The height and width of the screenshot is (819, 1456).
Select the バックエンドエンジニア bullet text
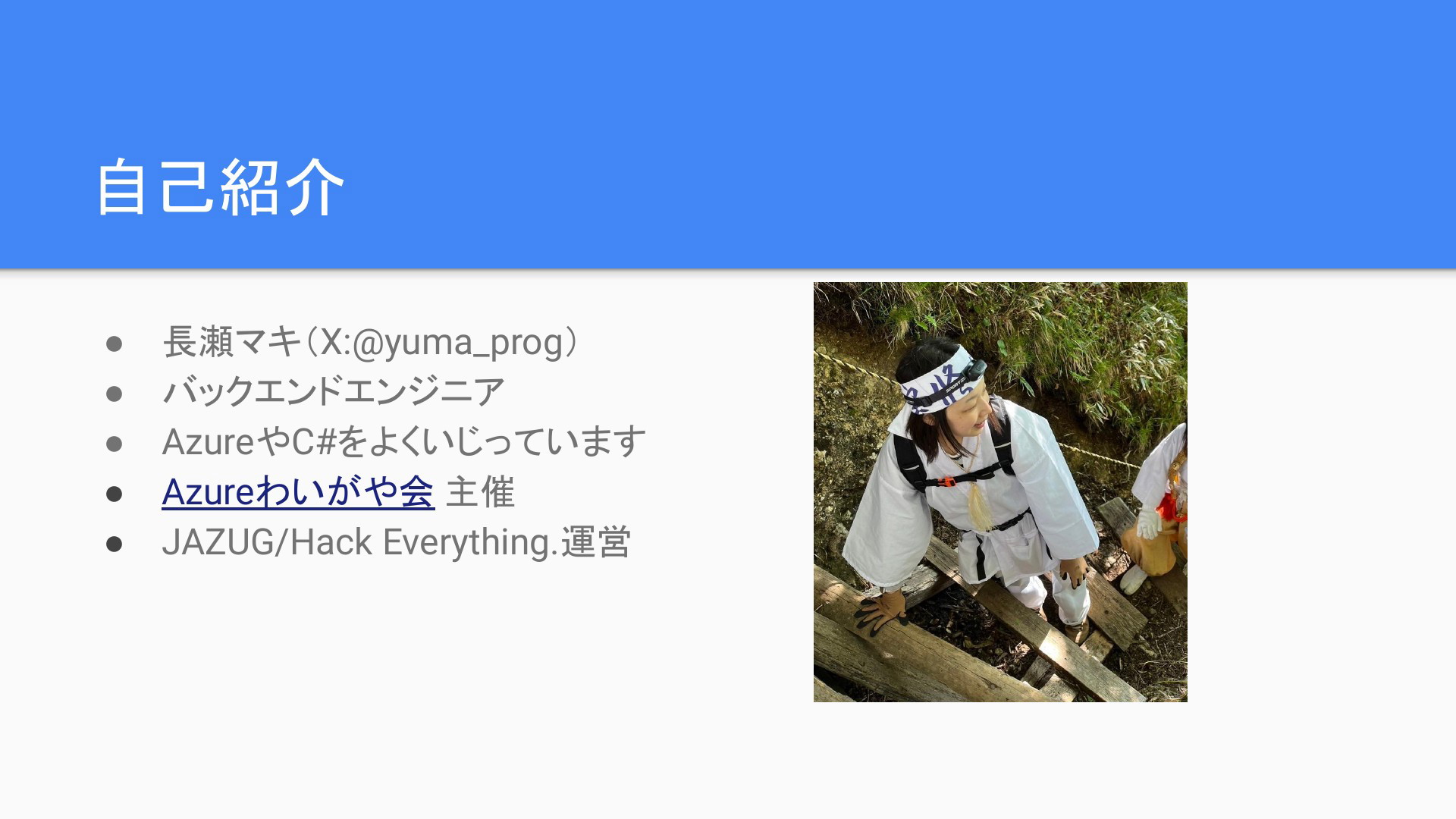pos(333,392)
